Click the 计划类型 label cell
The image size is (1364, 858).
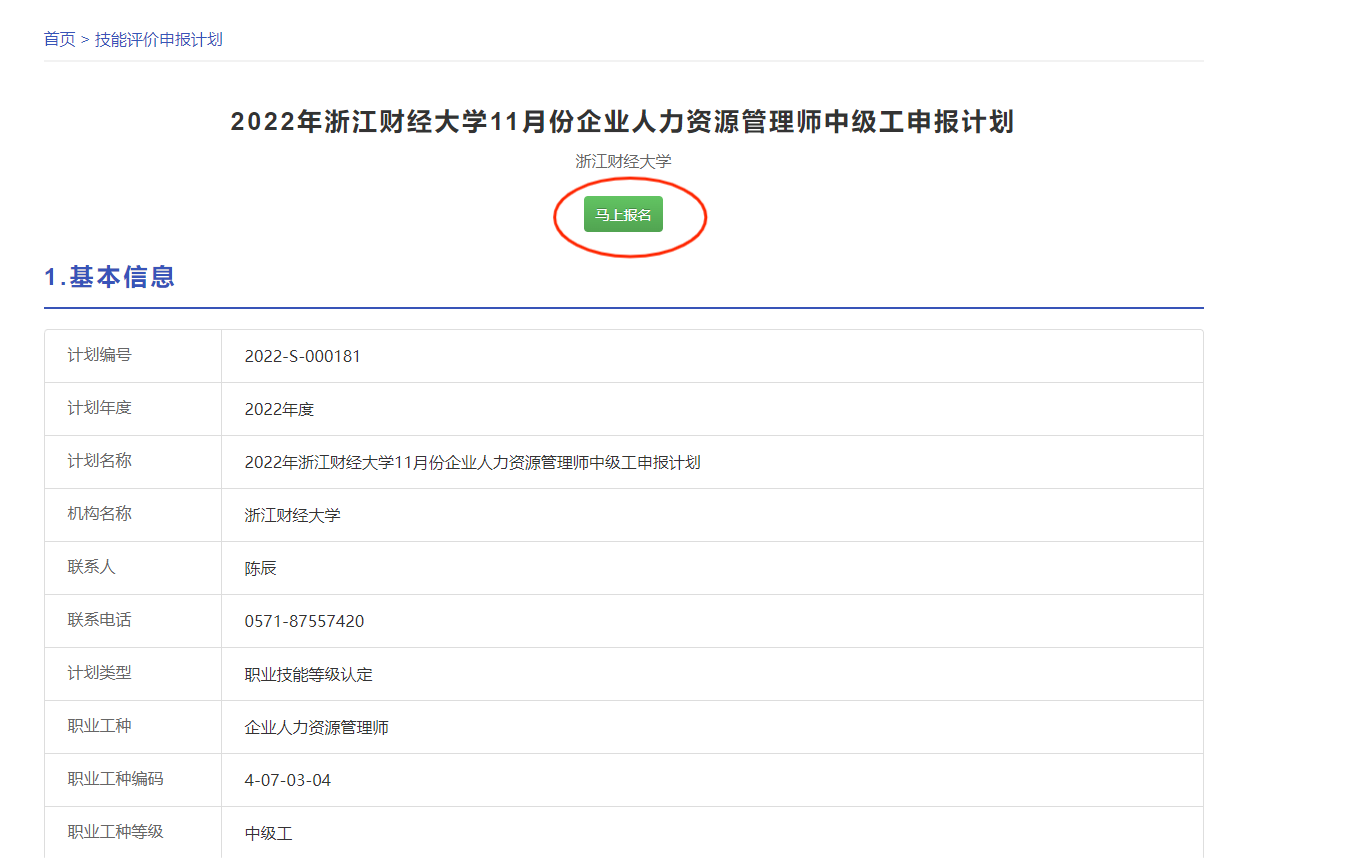(x=133, y=674)
